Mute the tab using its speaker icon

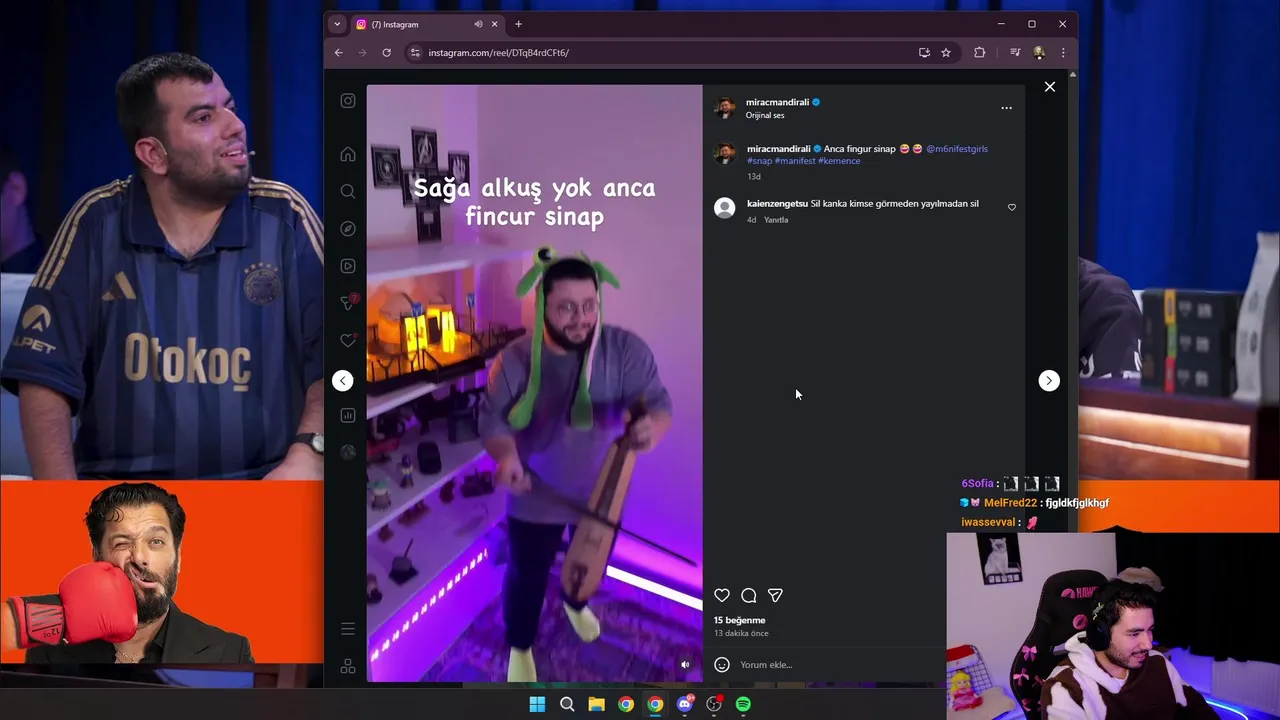(478, 24)
